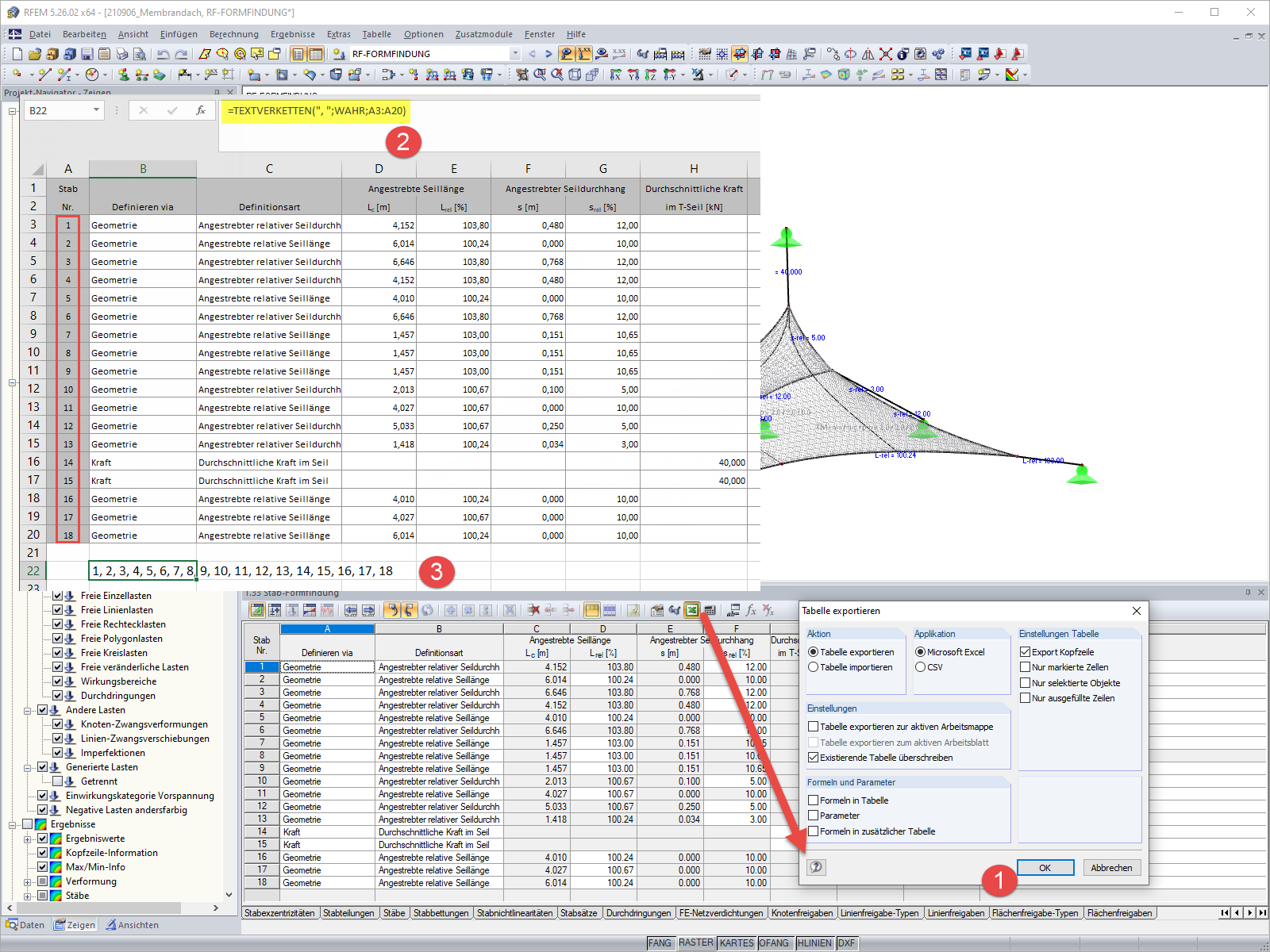Confirm the export dialog with OK
The image size is (1270, 952).
click(1045, 868)
